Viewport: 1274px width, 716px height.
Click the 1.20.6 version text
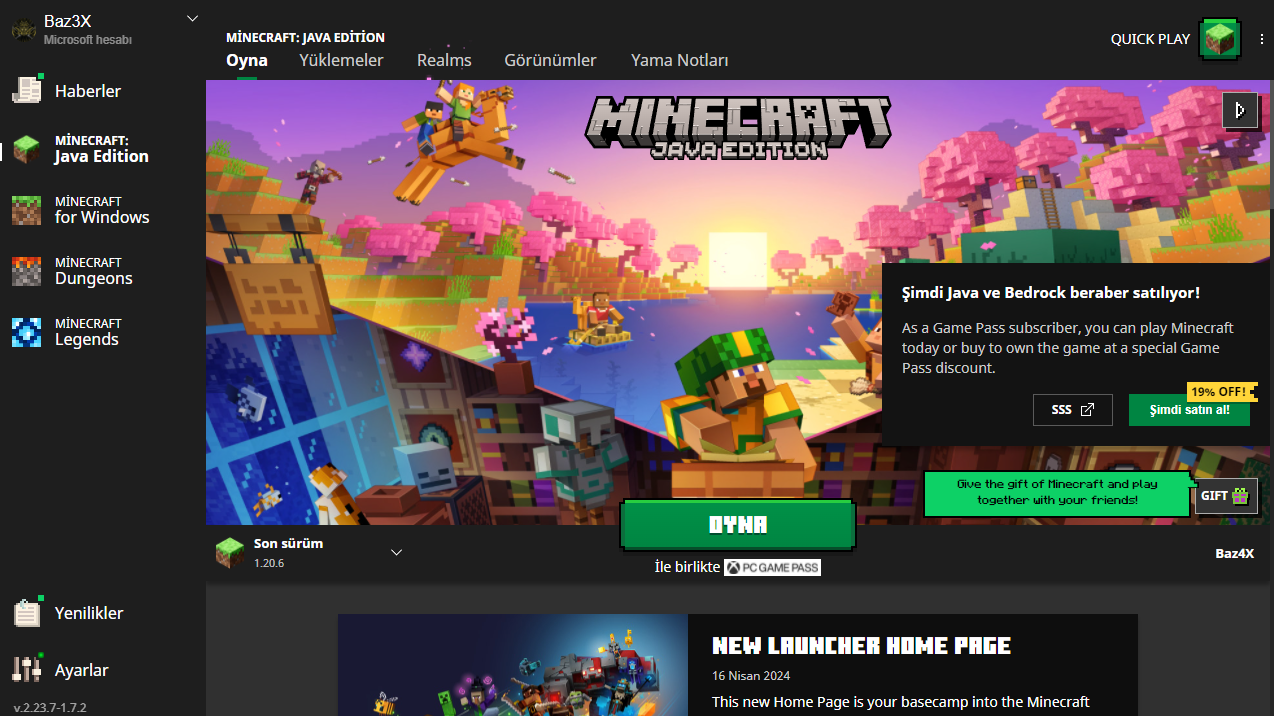(269, 563)
